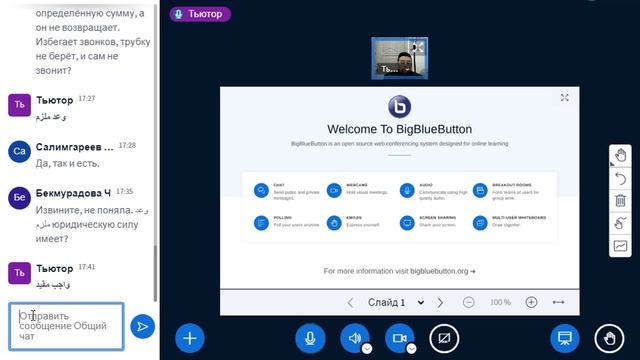Click the tutor webcam thumbnail
640x360 pixels.
400,58
